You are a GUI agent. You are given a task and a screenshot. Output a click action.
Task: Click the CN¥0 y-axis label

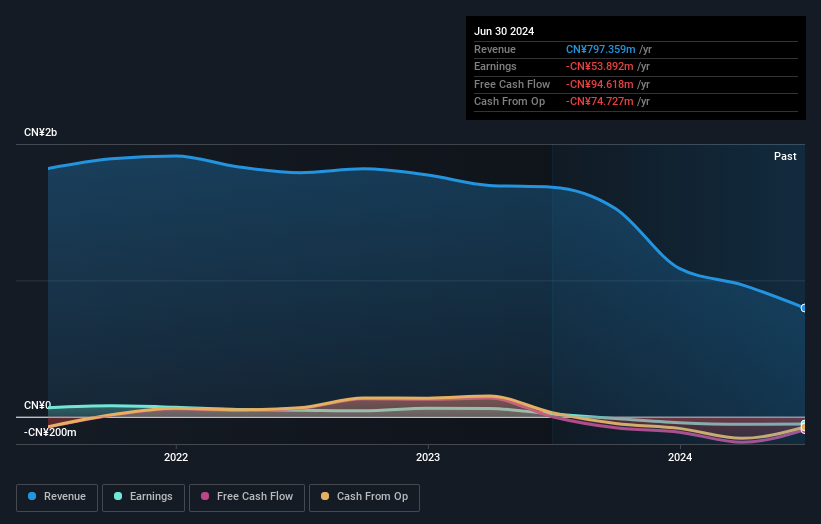37,406
